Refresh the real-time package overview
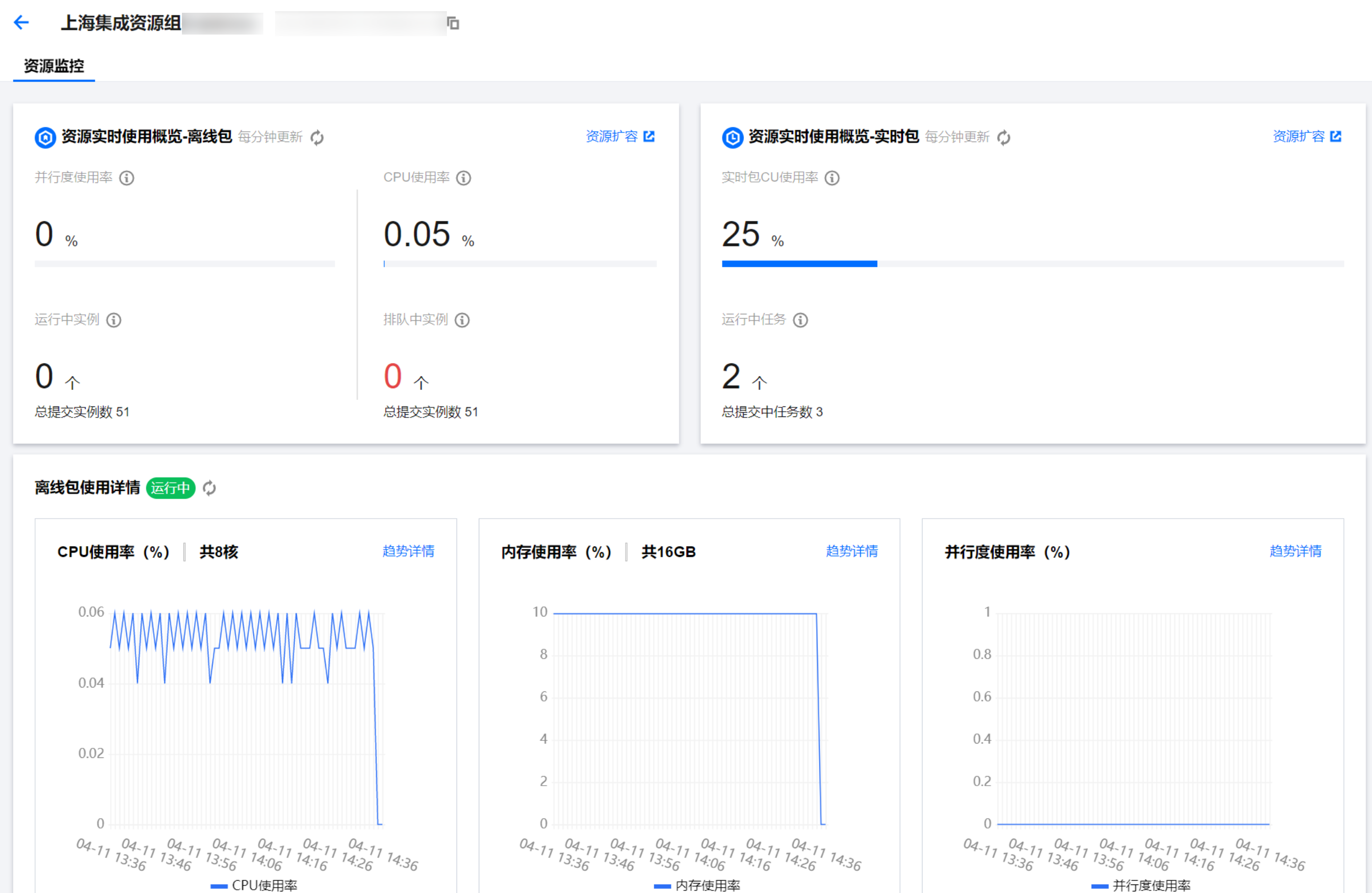The width and height of the screenshot is (1372, 893). tap(1004, 137)
